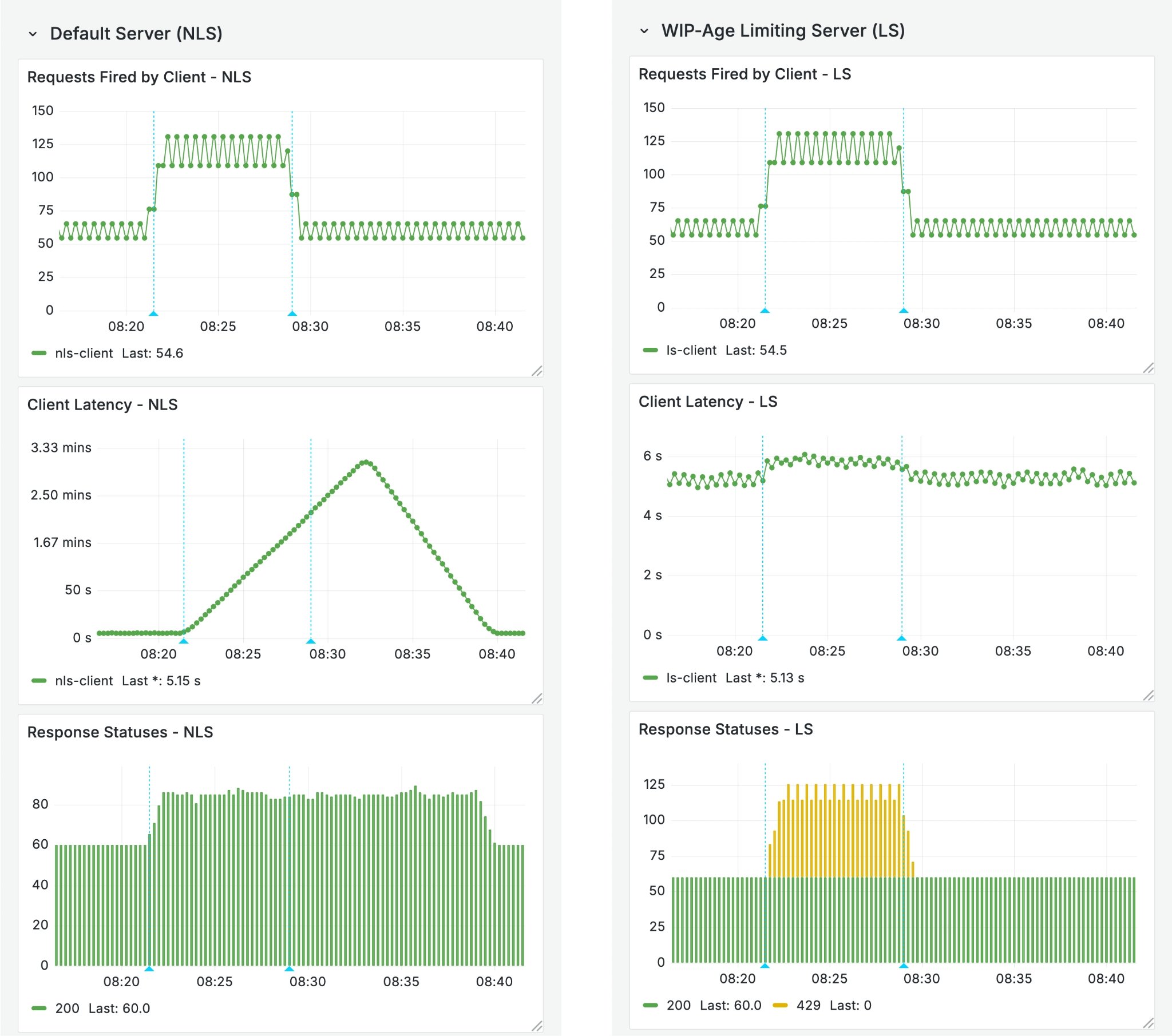Click the Response Statuses - LS resize handle
The image size is (1172, 1036).
pyautogui.click(x=1148, y=1023)
